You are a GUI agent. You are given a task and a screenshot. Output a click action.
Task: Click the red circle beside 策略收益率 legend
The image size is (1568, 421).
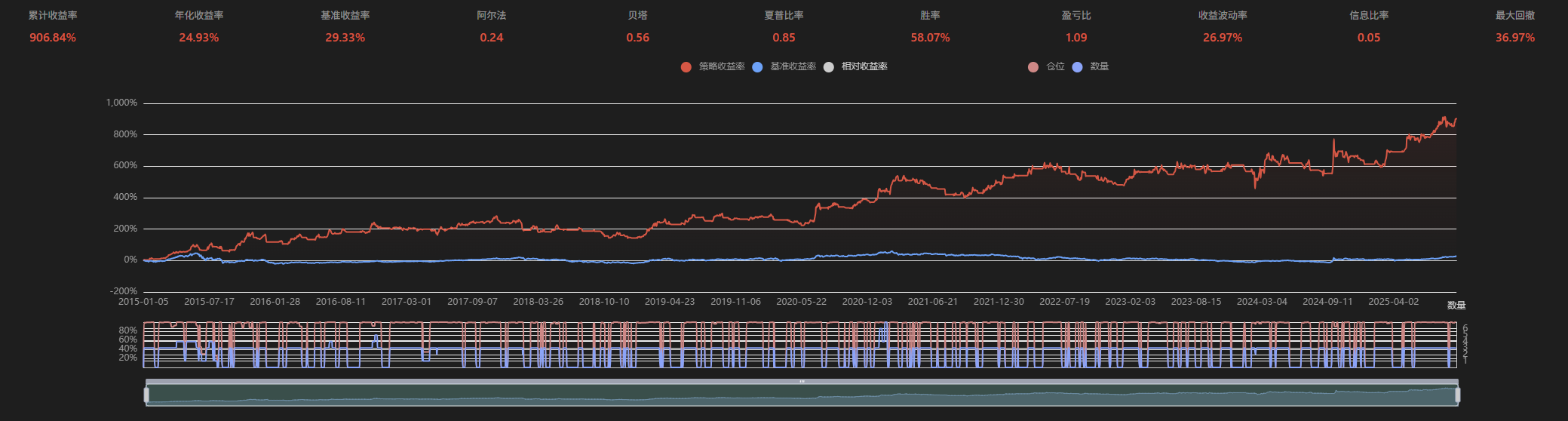point(686,67)
